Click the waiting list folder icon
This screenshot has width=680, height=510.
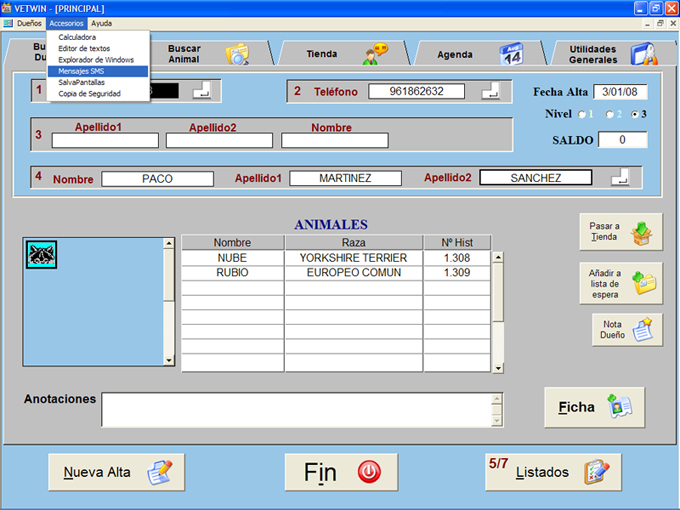click(x=644, y=283)
